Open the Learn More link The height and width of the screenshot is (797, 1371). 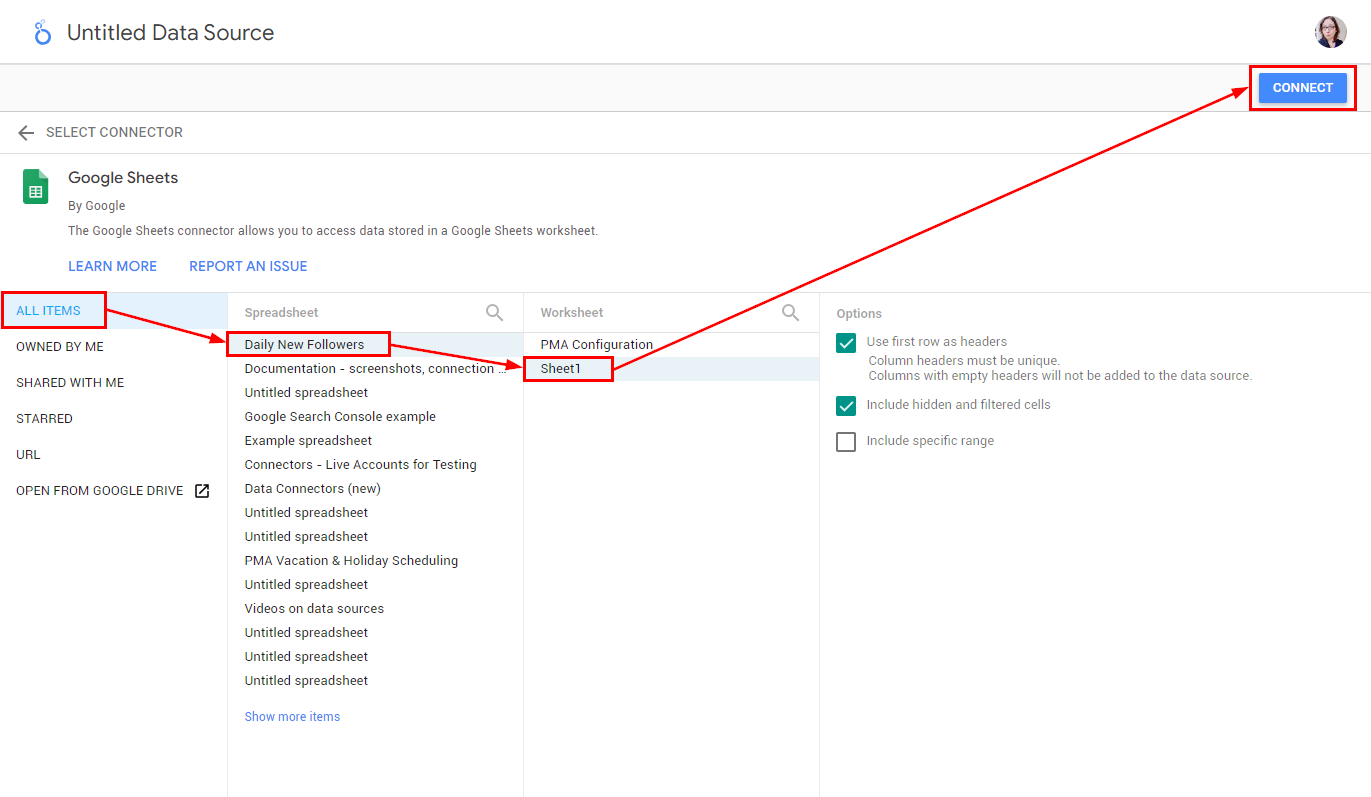click(x=112, y=266)
